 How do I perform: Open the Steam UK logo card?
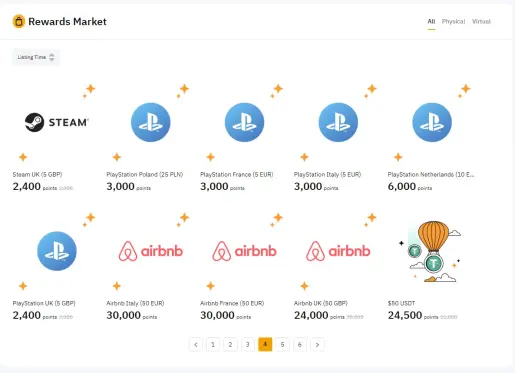tap(57, 122)
